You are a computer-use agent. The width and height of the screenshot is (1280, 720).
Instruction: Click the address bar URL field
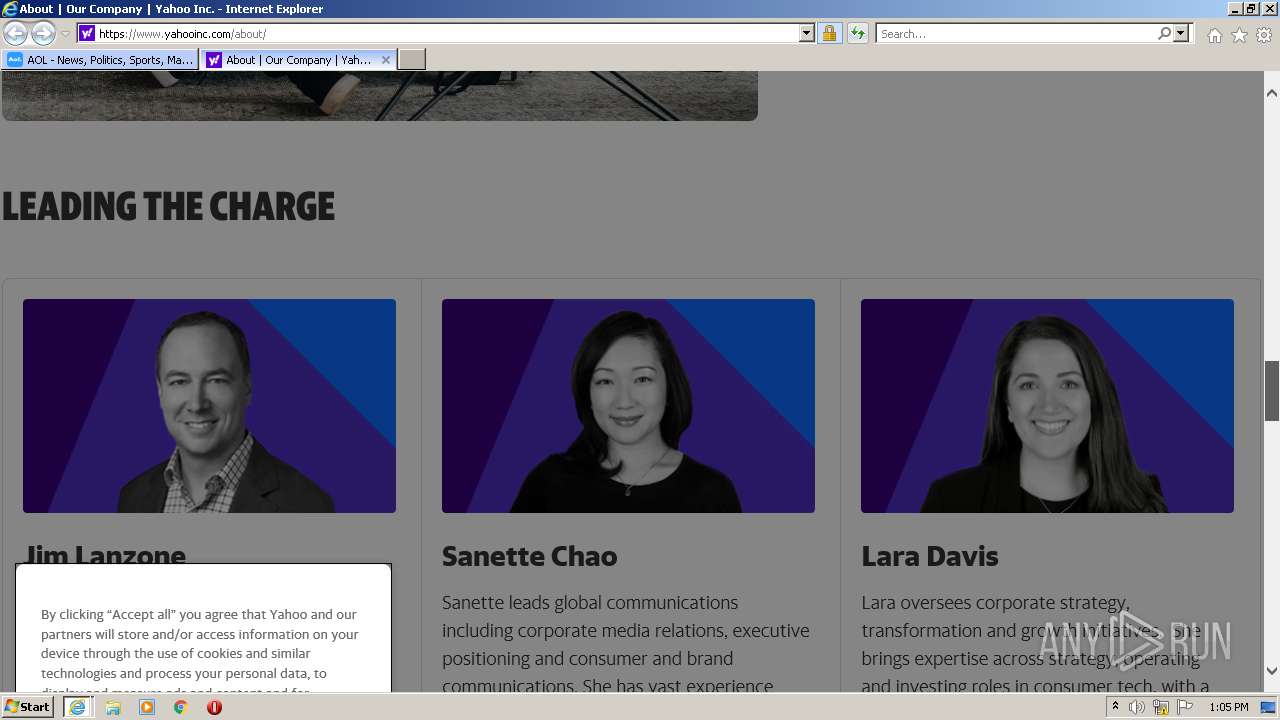447,33
